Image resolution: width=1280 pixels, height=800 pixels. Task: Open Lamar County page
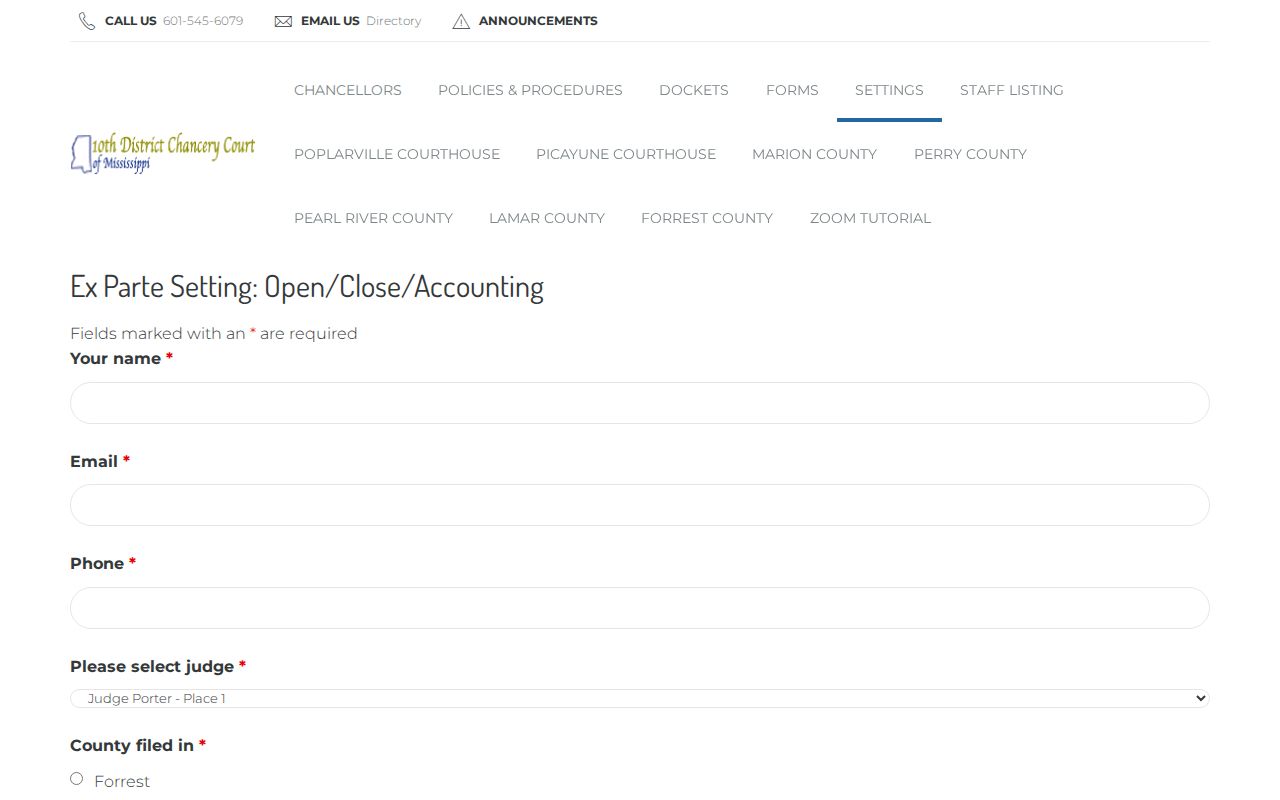coord(547,218)
